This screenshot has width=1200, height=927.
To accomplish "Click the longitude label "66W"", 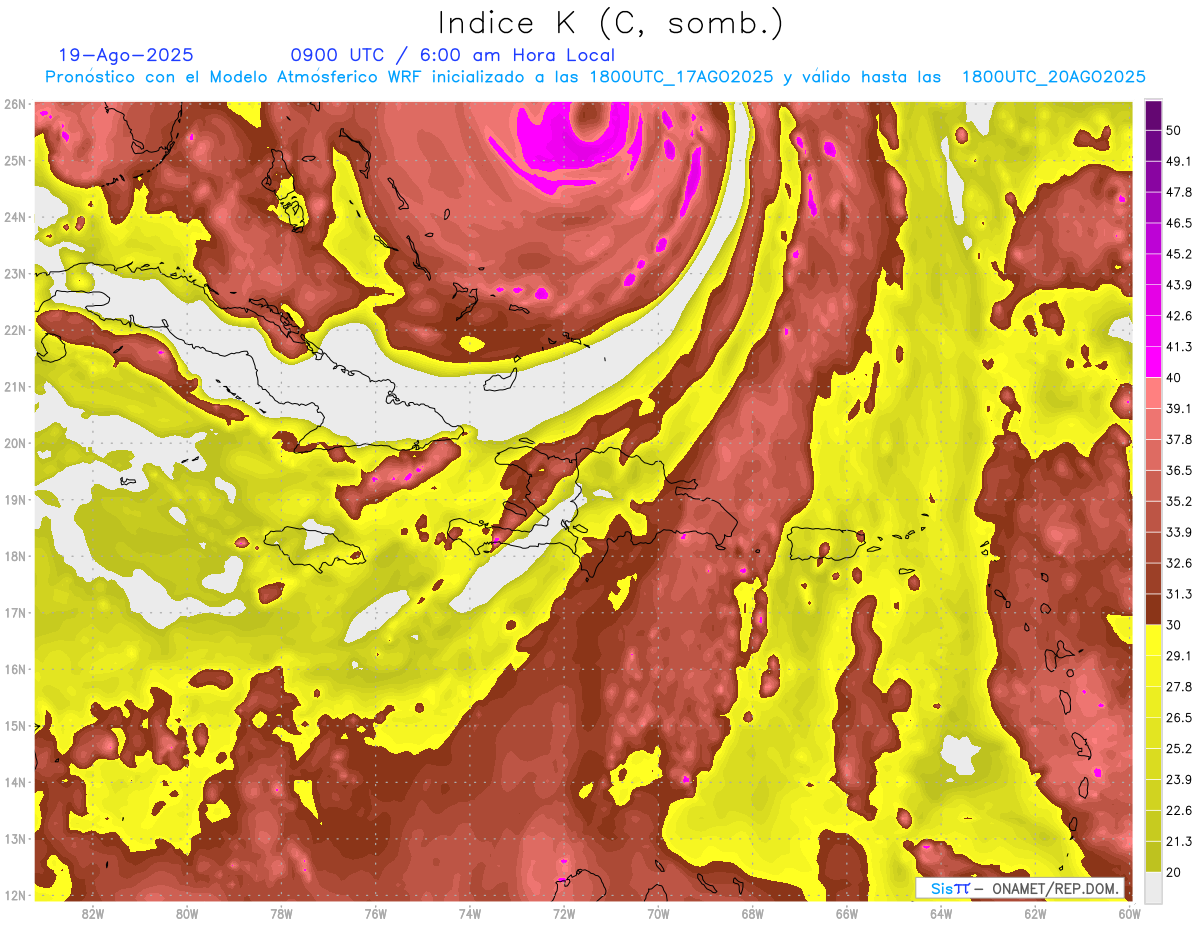I will click(x=847, y=914).
